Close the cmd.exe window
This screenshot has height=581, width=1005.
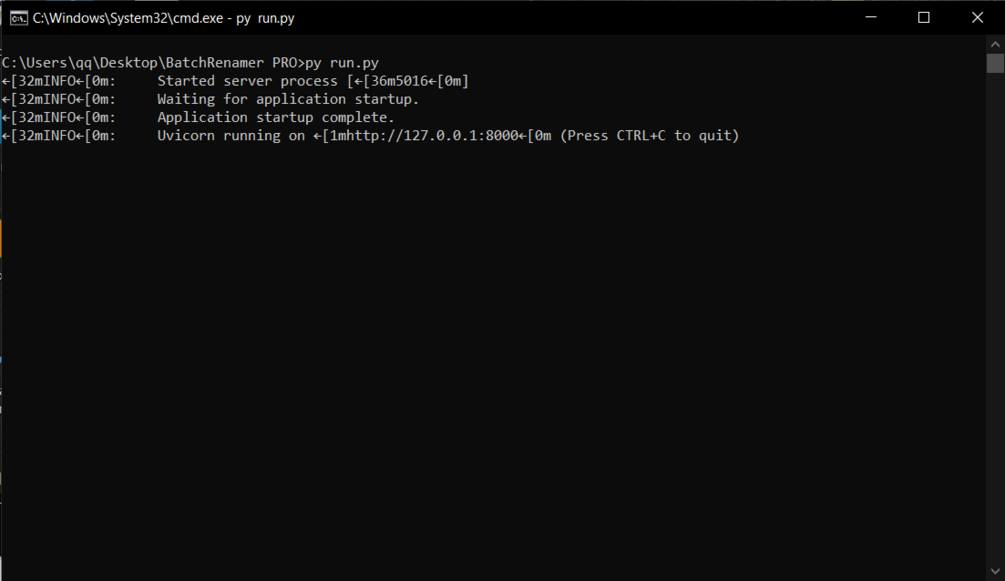[x=977, y=17]
